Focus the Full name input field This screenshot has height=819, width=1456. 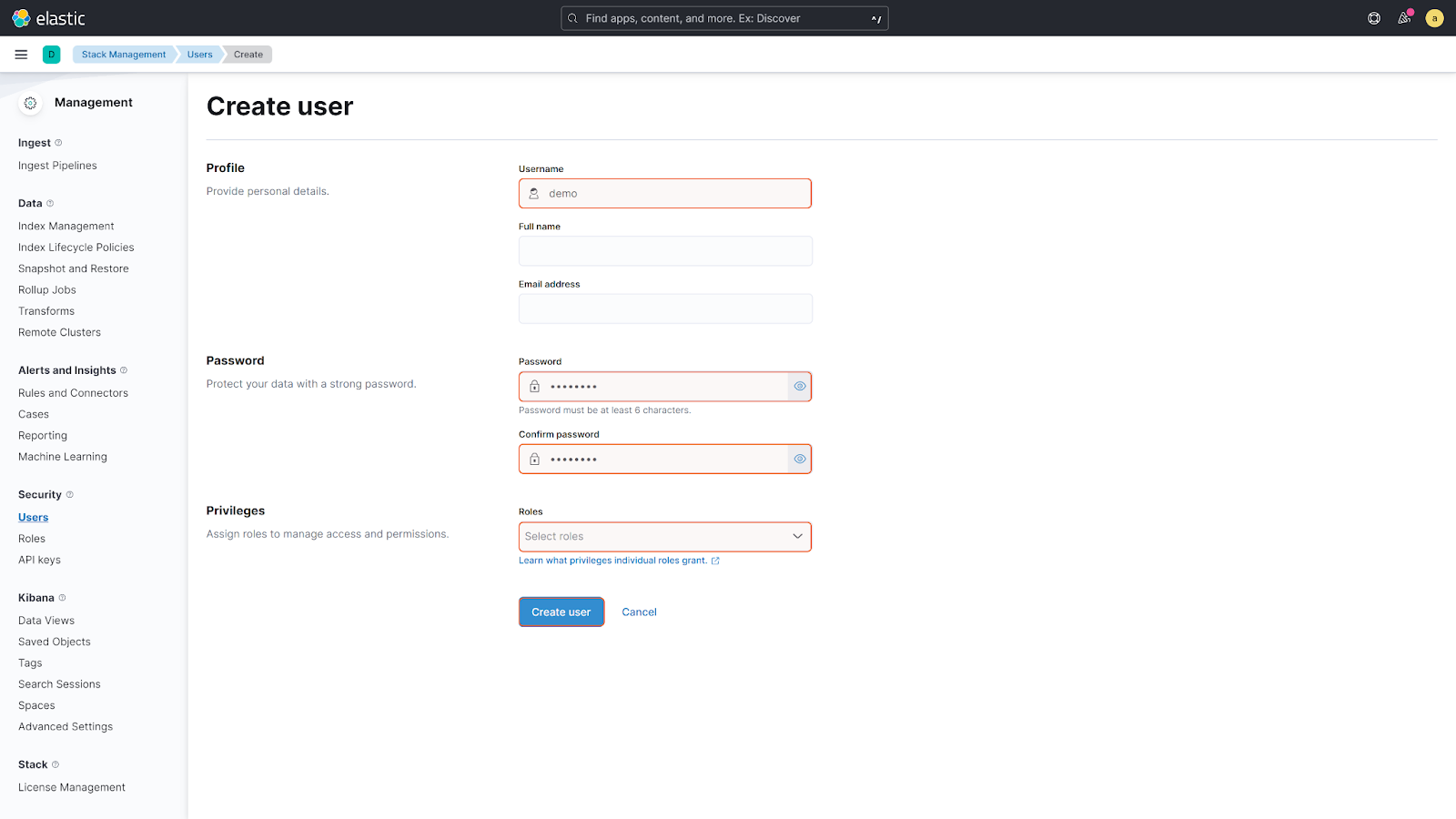coord(664,251)
